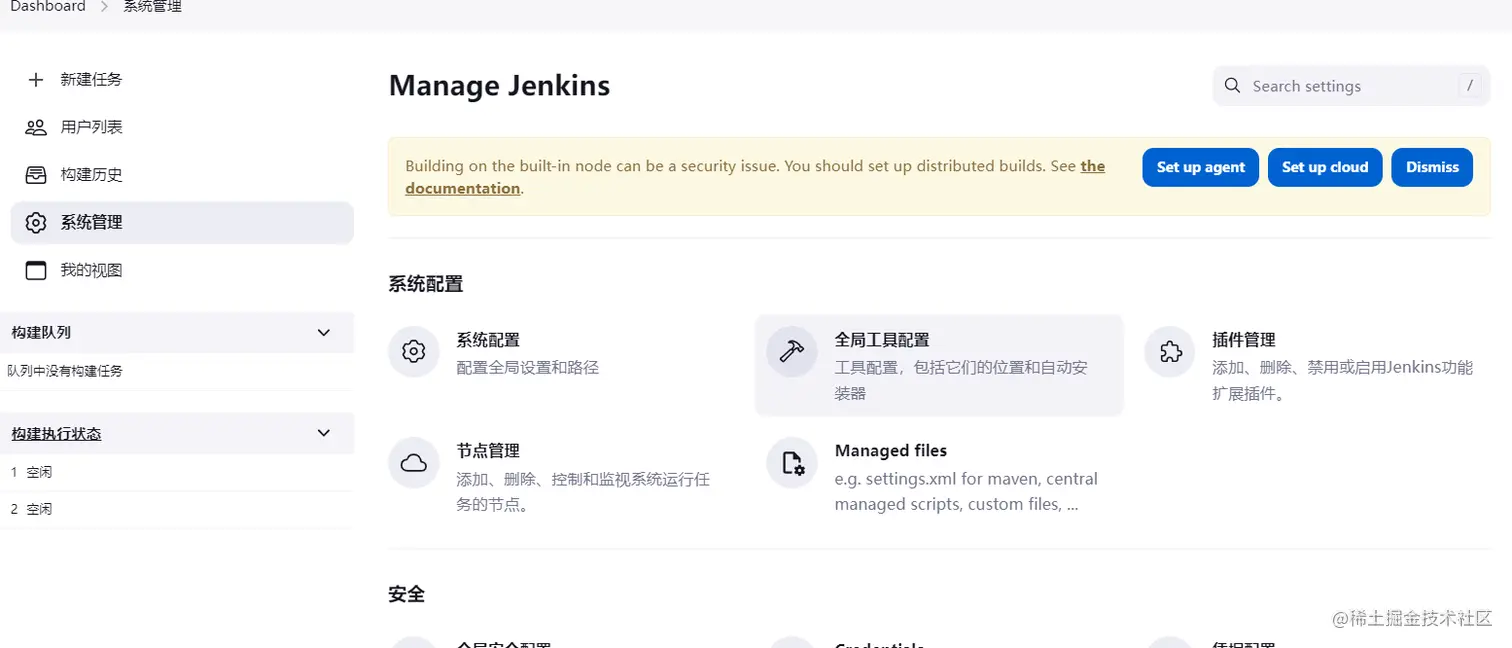Click the gear icon of the 系统配置 card
The image size is (1512, 648).
[x=414, y=352]
